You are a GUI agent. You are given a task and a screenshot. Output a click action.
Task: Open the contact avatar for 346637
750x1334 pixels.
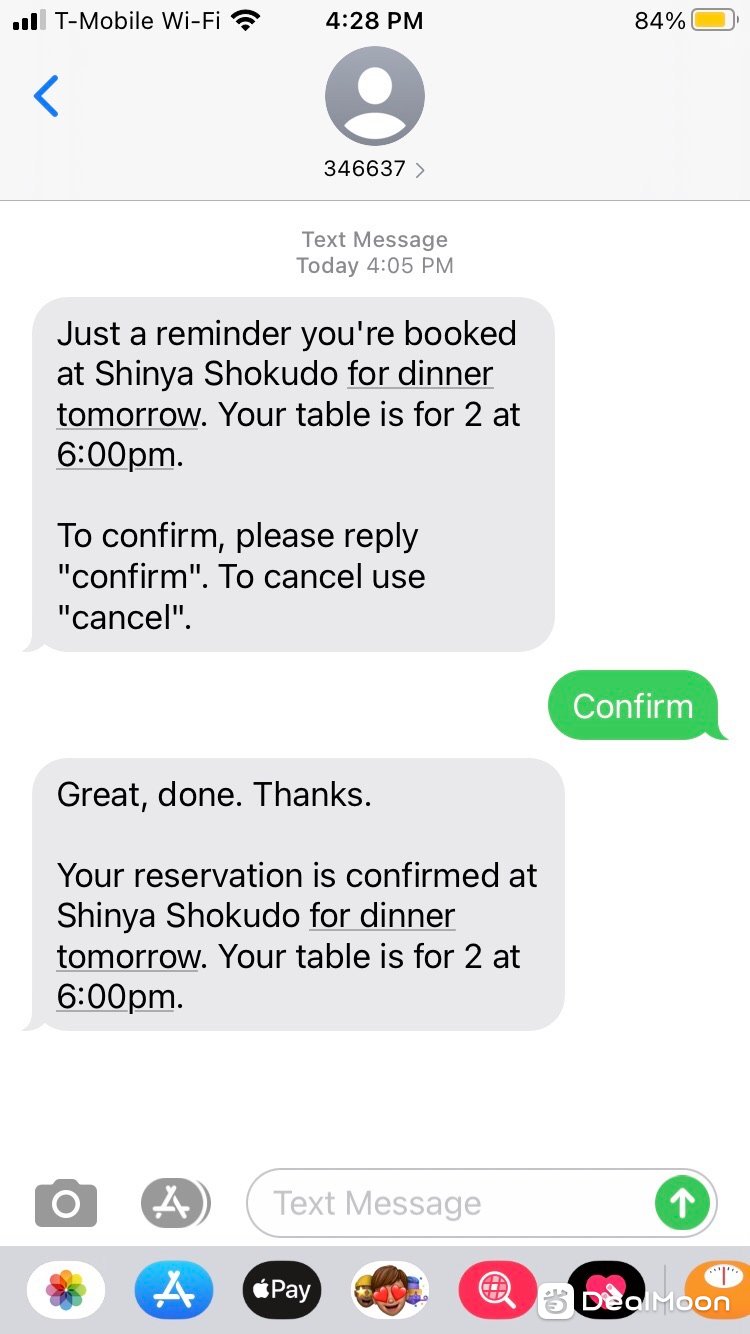375,96
